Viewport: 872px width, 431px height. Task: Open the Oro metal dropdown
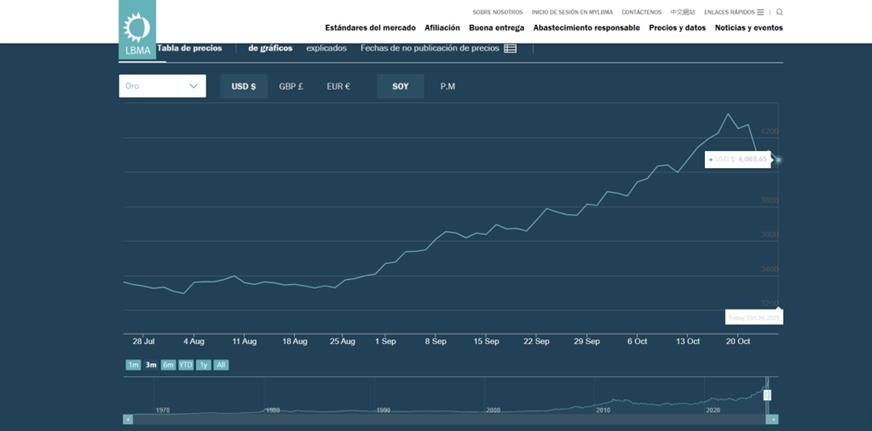(162, 86)
